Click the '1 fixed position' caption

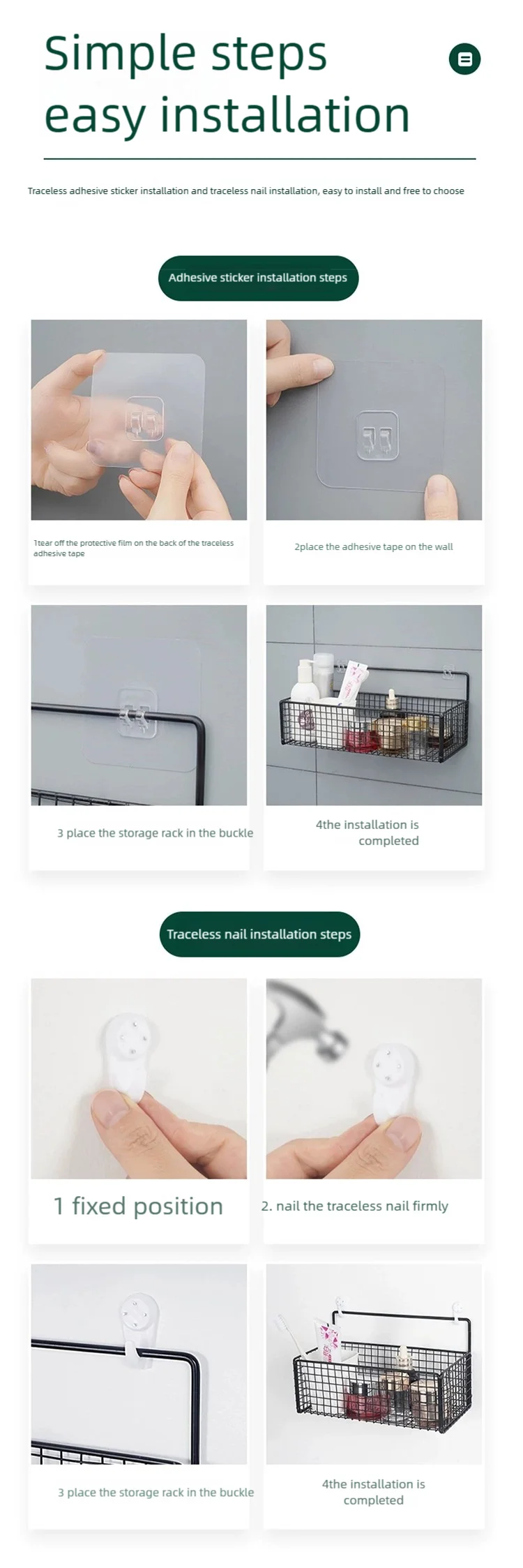(138, 1206)
